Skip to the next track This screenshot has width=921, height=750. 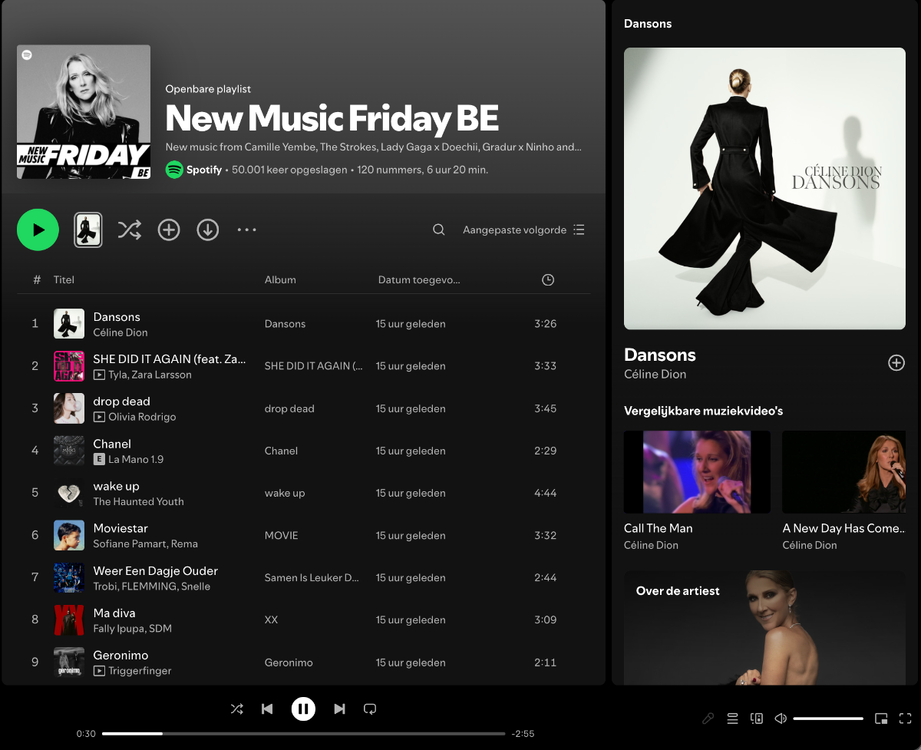point(339,709)
